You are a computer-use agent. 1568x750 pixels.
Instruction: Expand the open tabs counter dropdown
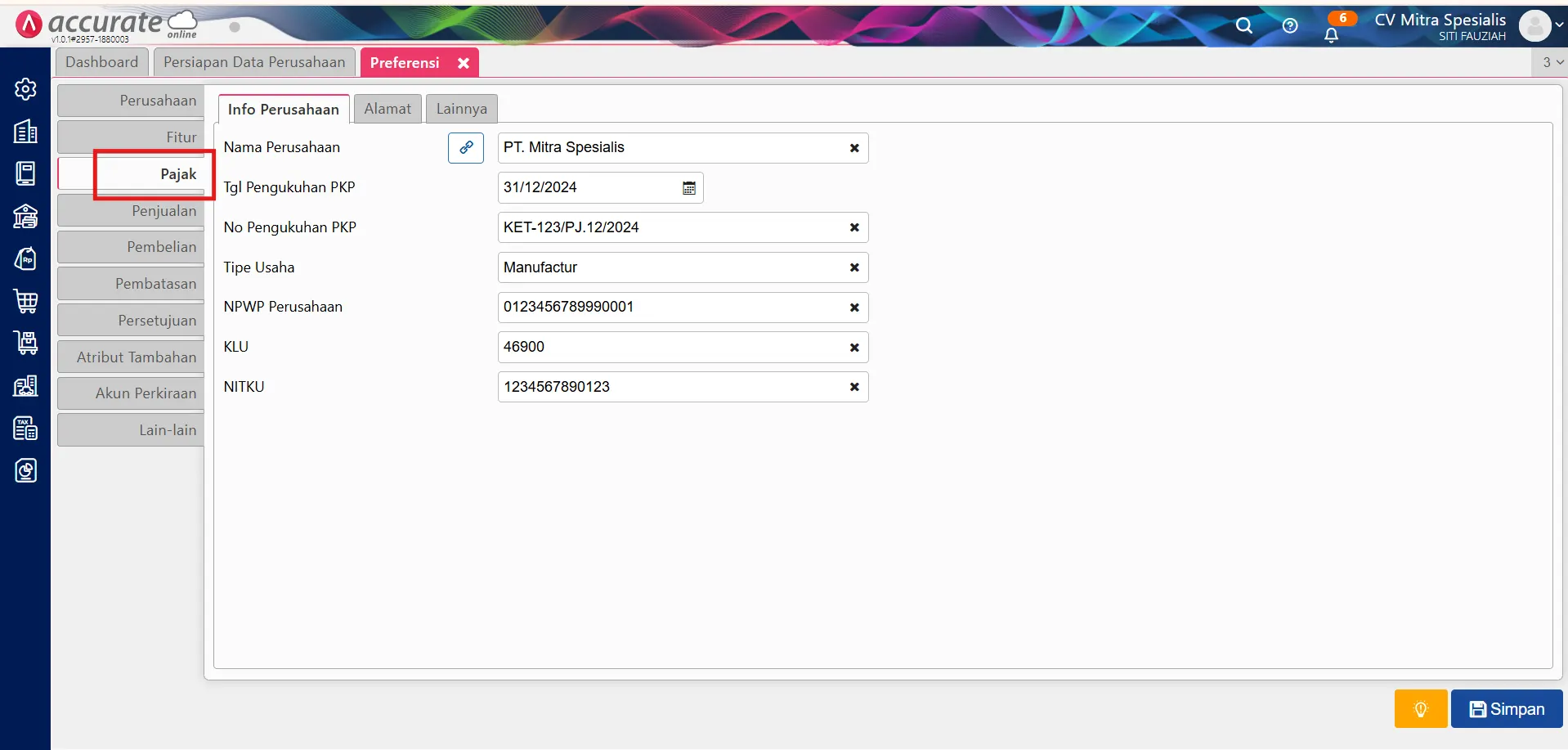[x=1552, y=62]
